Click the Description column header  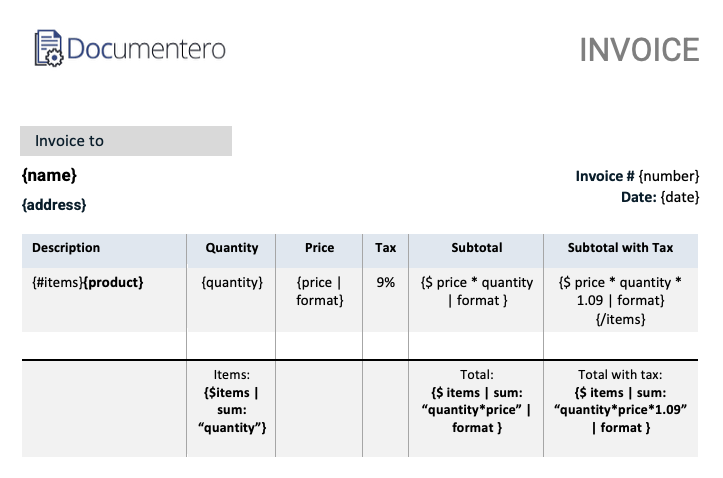(66, 248)
